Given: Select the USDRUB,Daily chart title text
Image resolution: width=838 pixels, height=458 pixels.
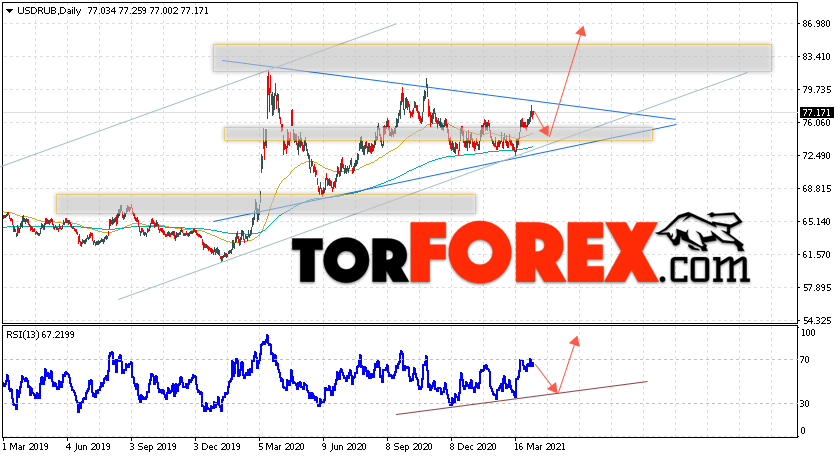Looking at the screenshot, I should click(49, 11).
